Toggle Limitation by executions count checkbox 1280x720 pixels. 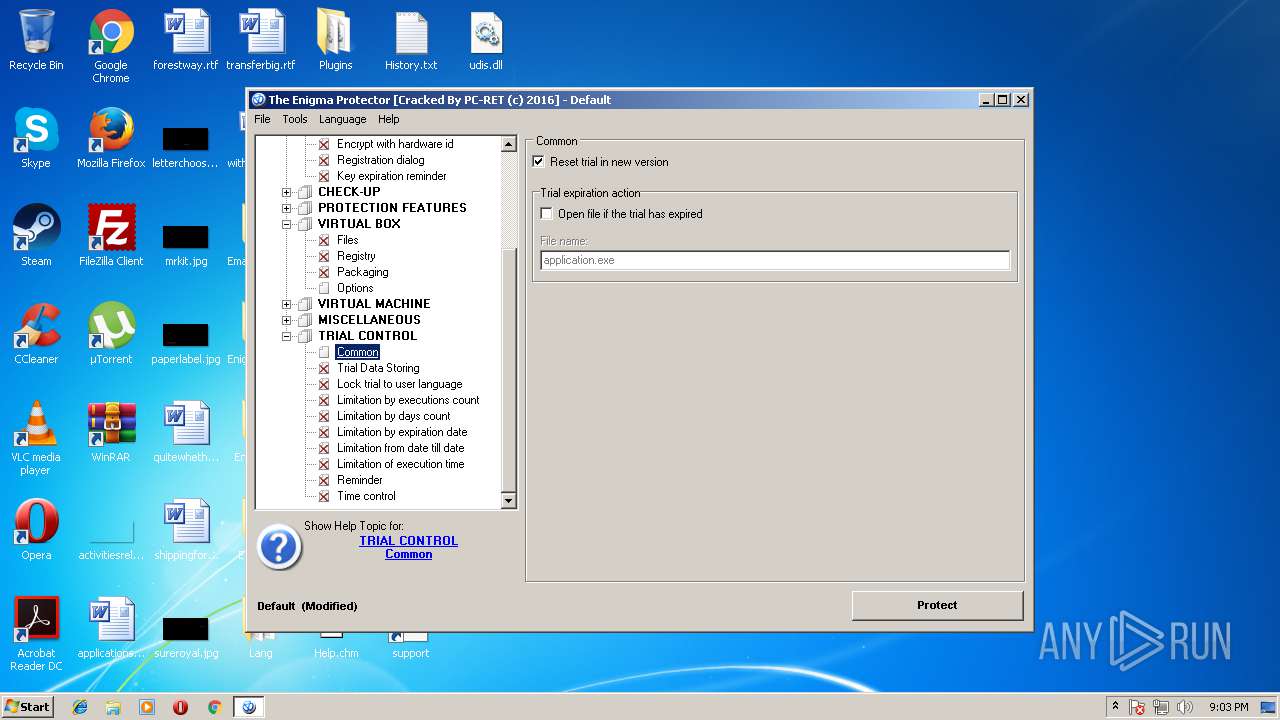323,400
